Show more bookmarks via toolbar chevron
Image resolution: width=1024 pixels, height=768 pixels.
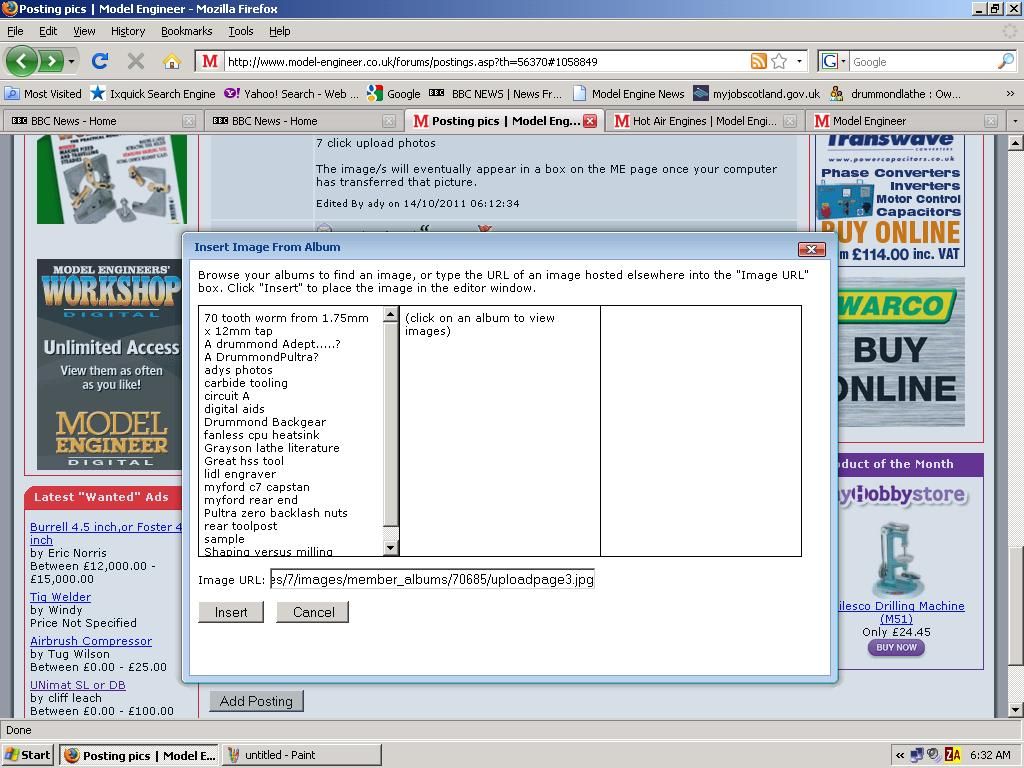click(1010, 94)
